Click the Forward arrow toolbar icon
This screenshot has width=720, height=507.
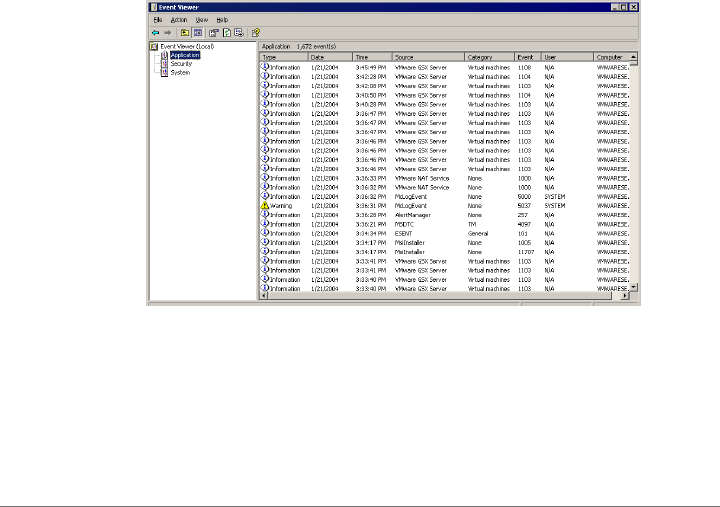tap(167, 32)
